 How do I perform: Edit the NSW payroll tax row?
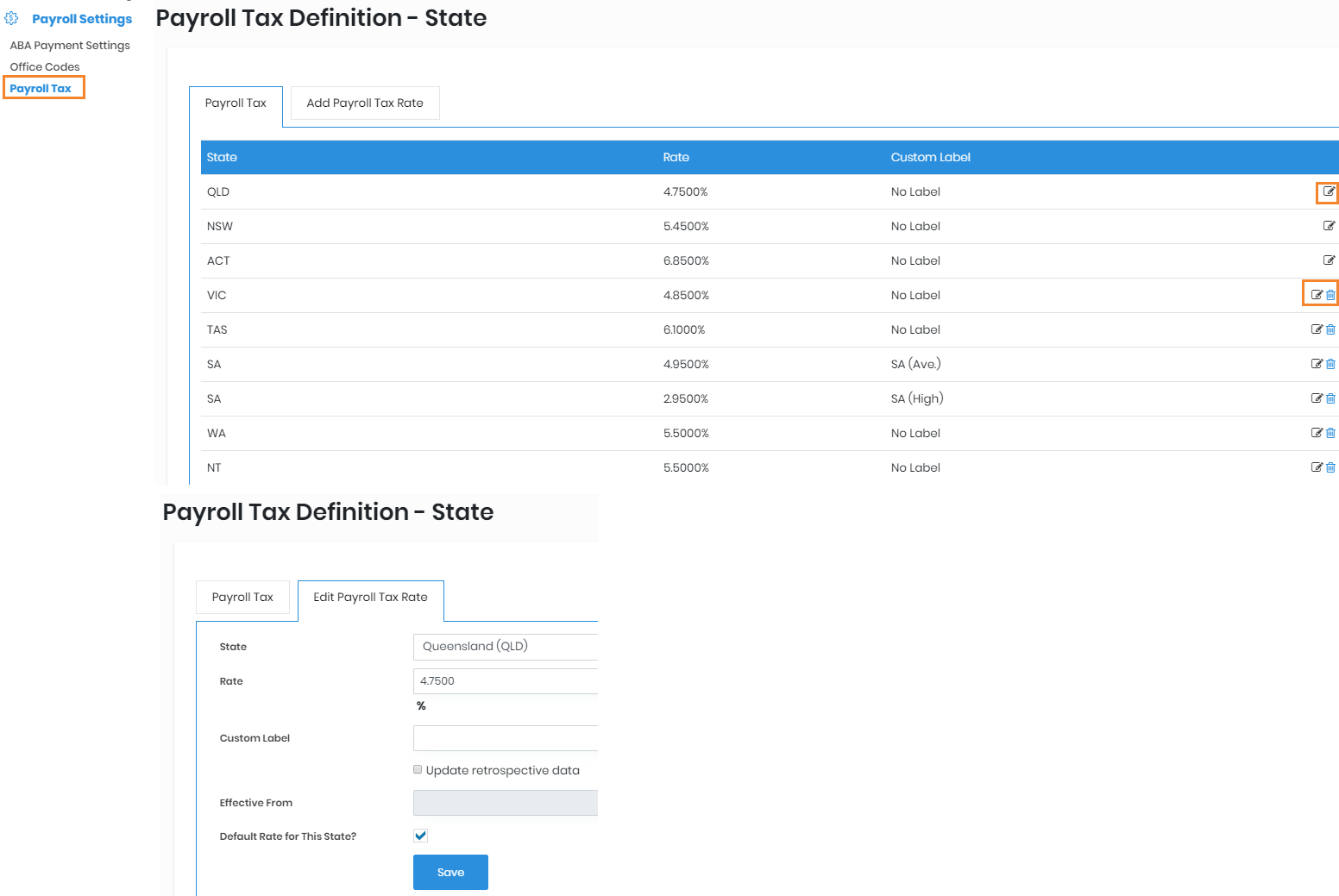pos(1329,226)
